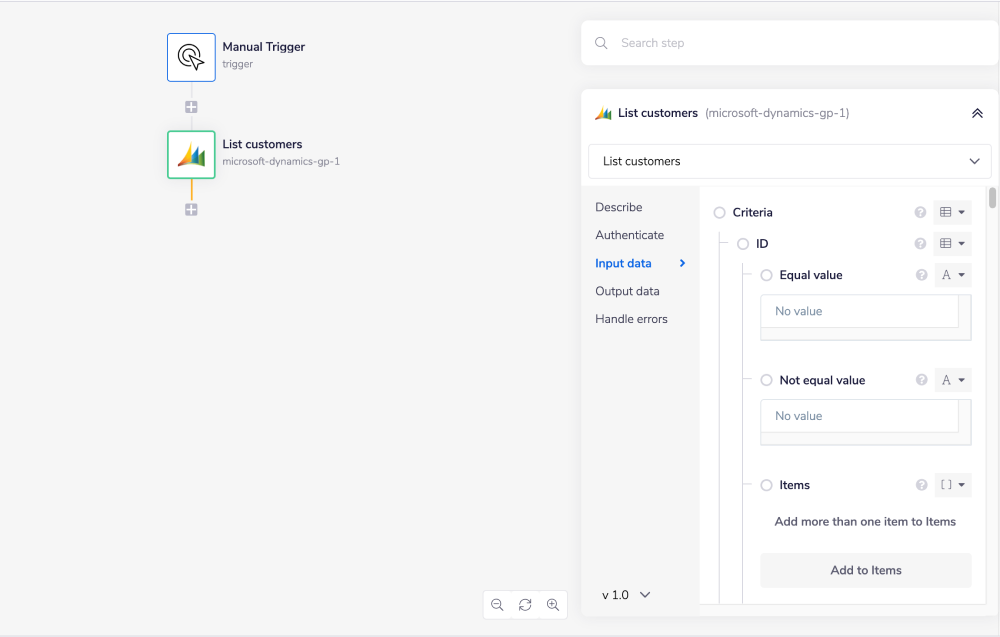Viewport: 1000px width, 637px height.
Task: Zoom in the workflow canvas
Action: [553, 605]
